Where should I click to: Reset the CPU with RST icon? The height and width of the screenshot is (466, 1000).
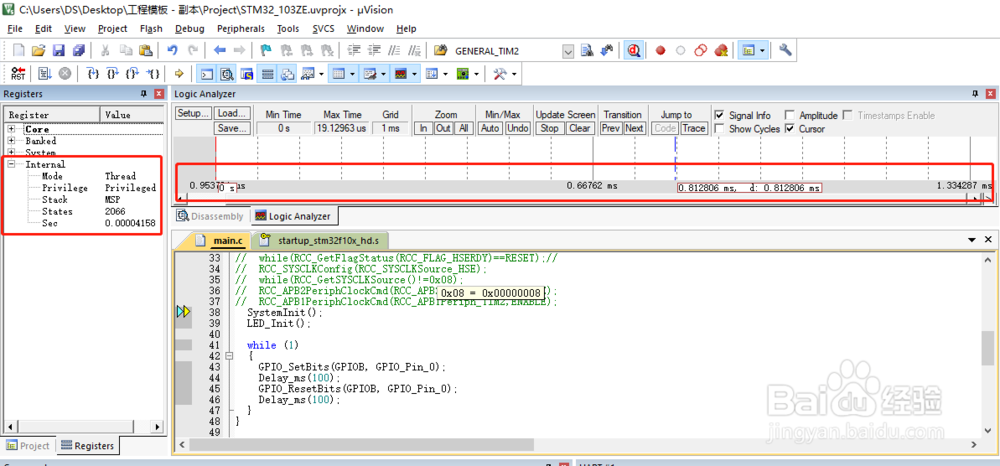coord(18,74)
